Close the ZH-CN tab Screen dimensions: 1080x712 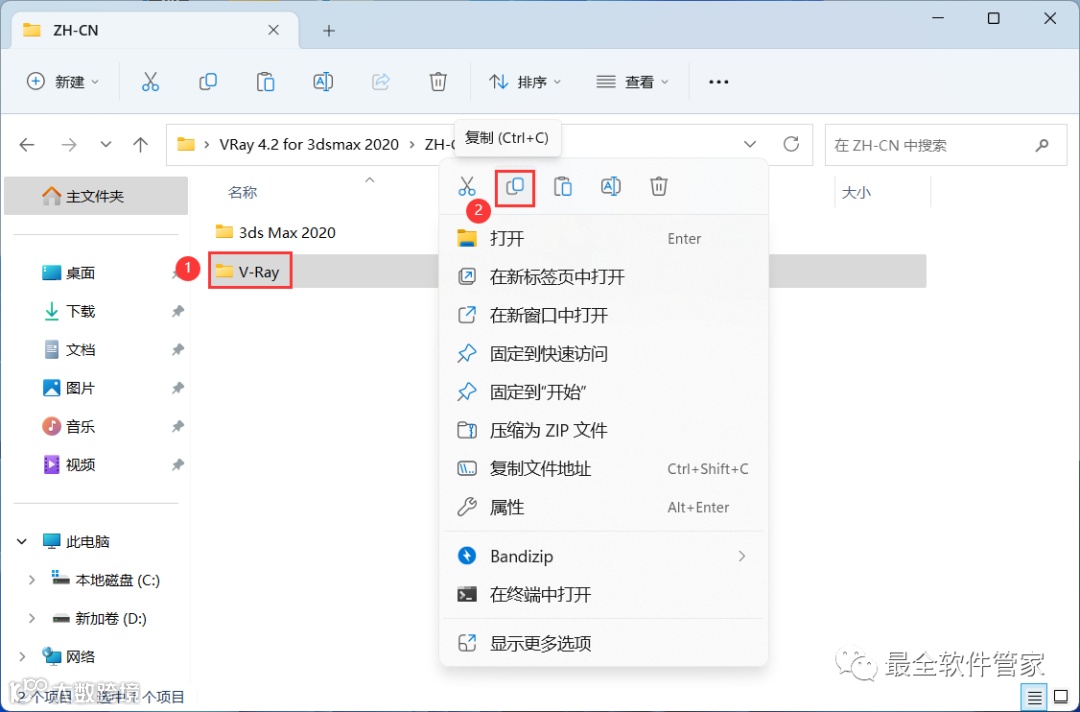click(x=273, y=30)
